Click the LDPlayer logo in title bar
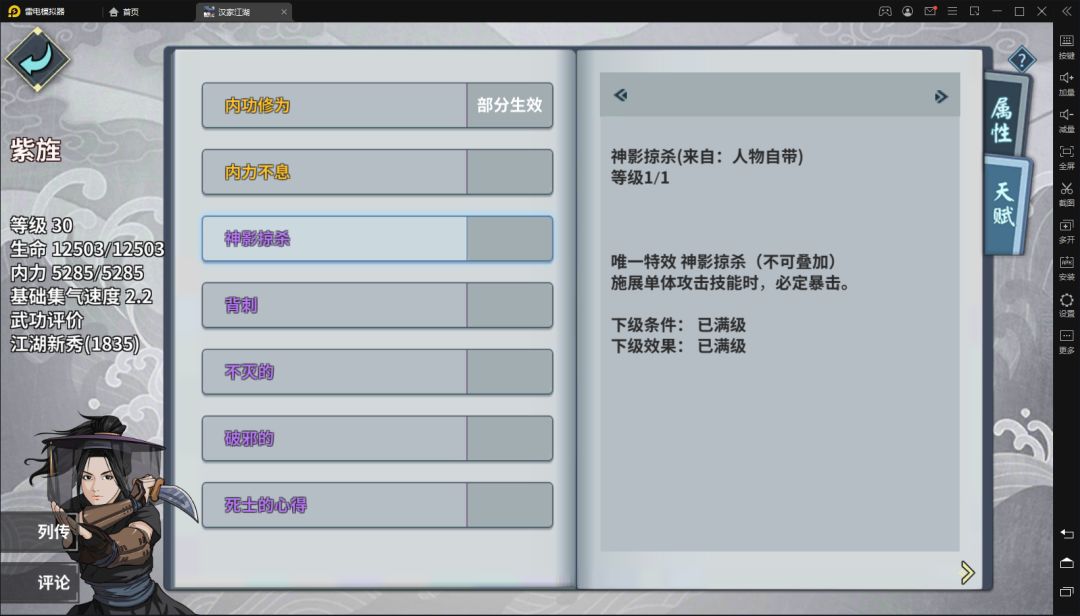Viewport: 1080px width, 616px height. click(14, 11)
